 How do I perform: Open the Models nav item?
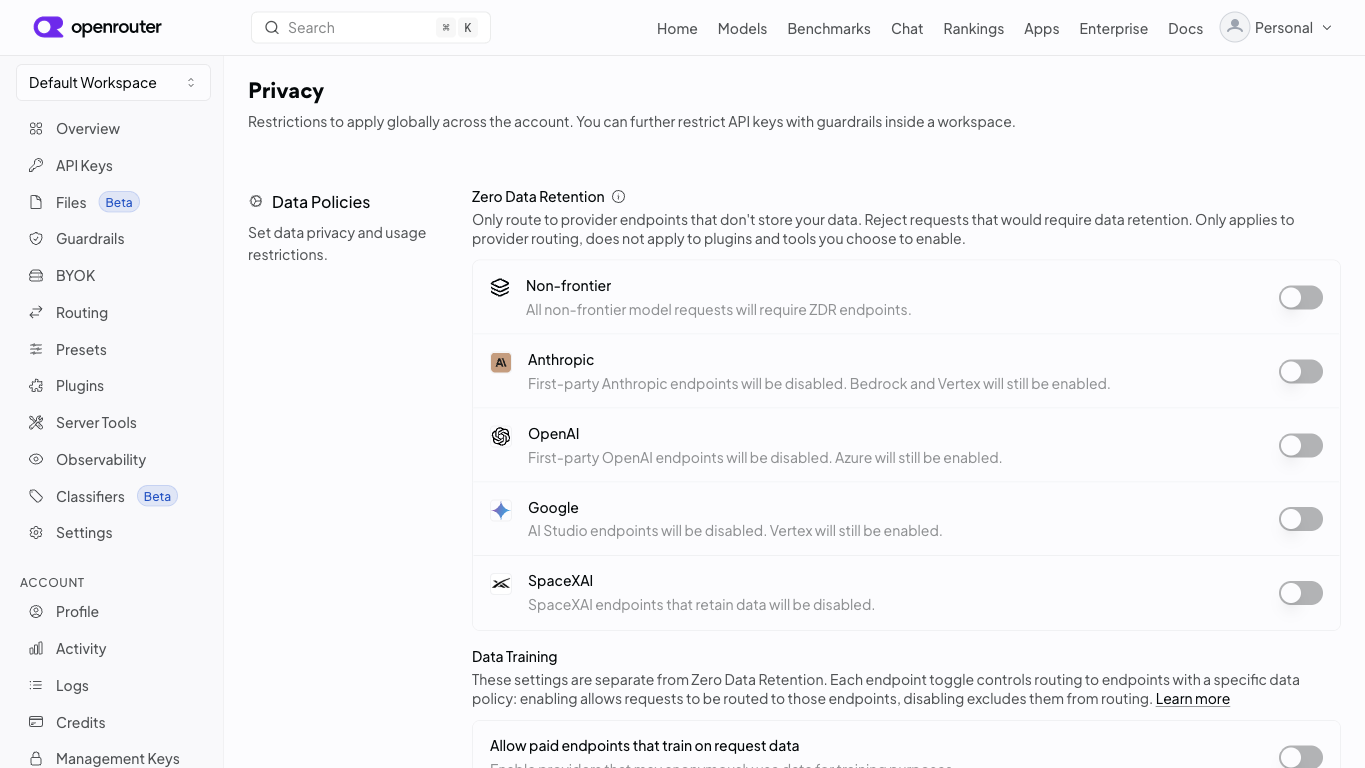point(742,28)
